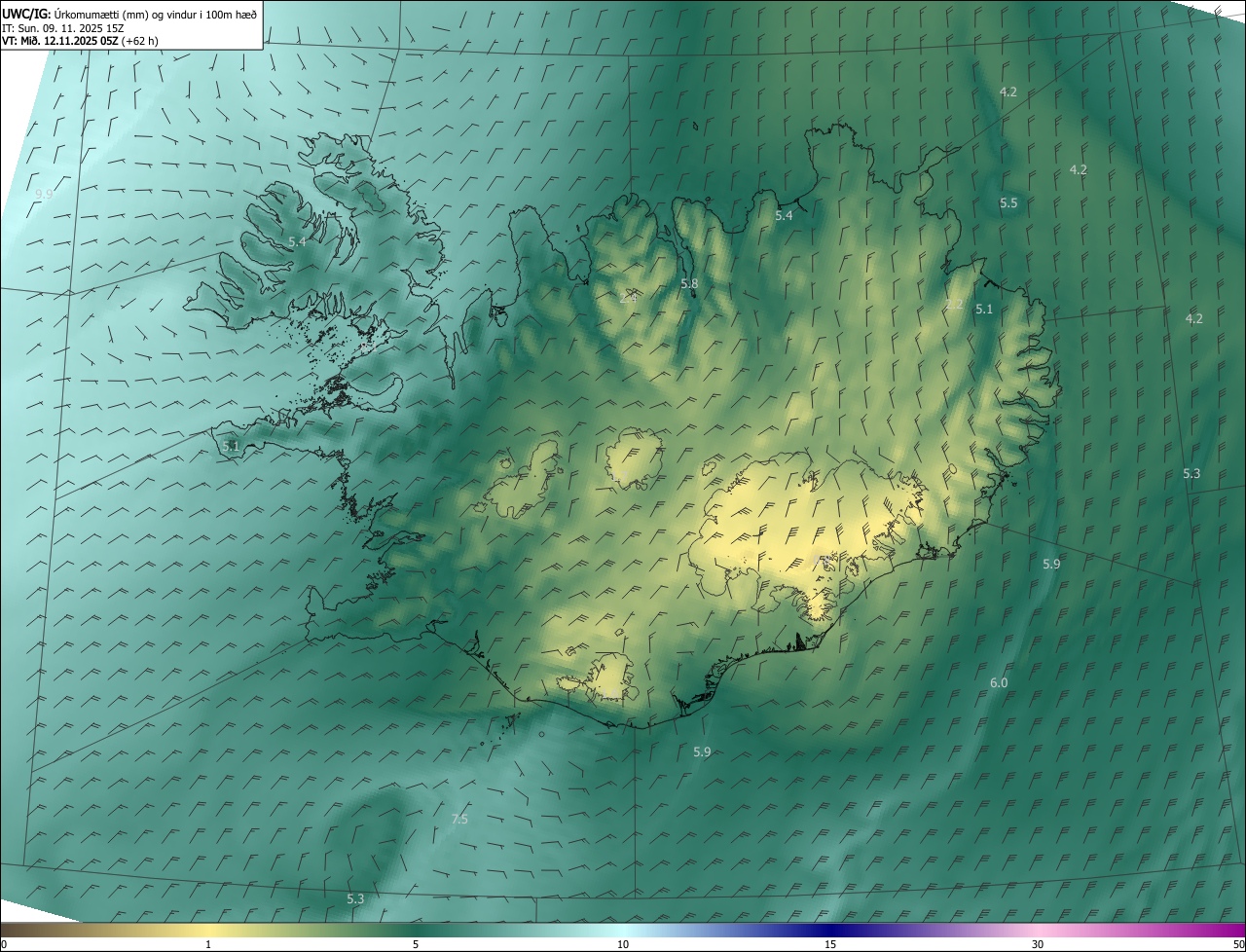1246x952 pixels.
Task: Select the 'IT: Sun. 09. 11. 2025 15Z' line
Action: click(62, 28)
